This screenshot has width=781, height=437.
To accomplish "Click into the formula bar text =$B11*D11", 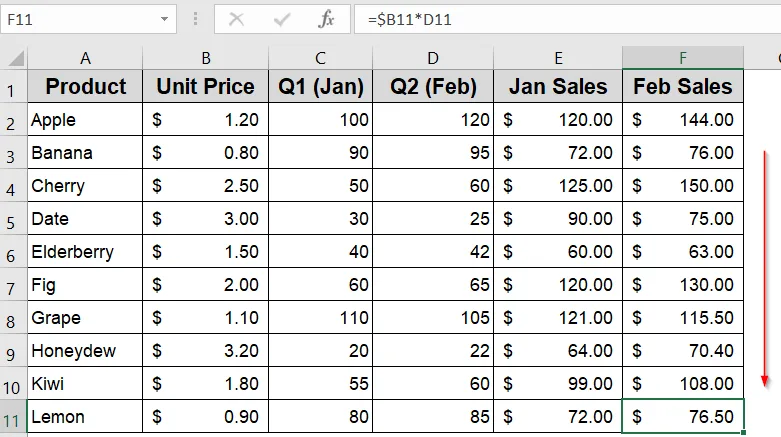I will point(409,19).
